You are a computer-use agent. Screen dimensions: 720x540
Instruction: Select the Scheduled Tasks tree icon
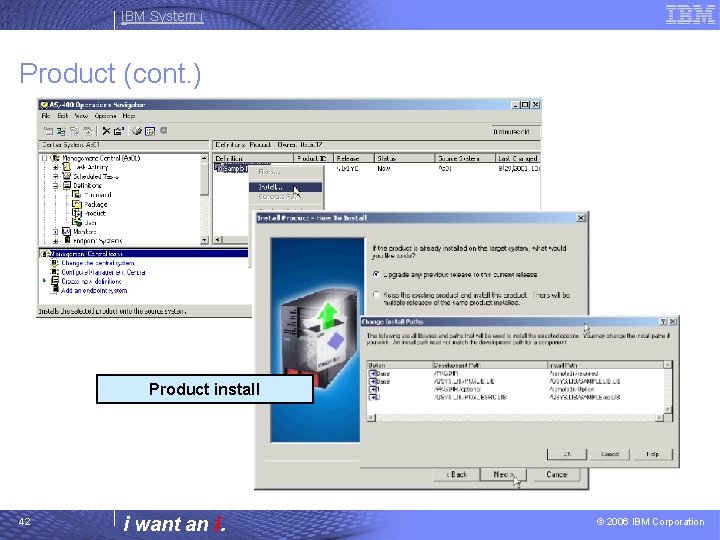coord(67,176)
